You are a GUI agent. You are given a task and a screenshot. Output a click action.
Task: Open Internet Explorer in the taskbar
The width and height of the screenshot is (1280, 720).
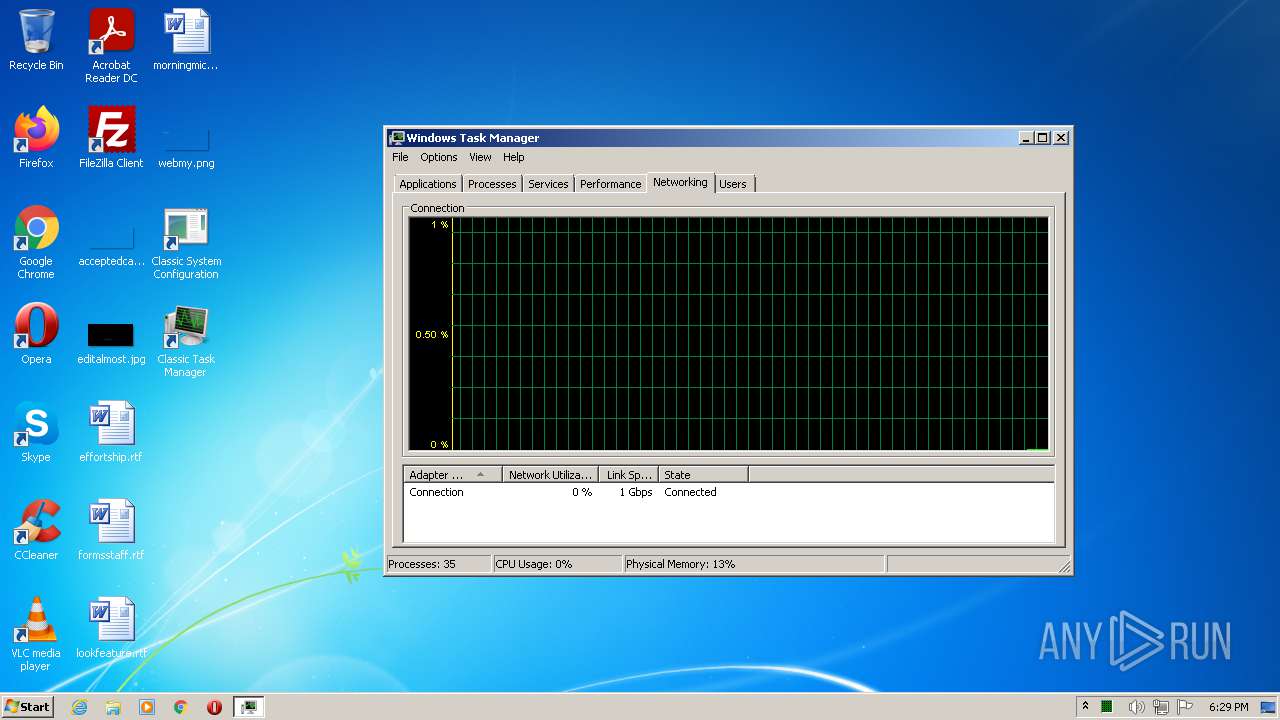(x=79, y=707)
